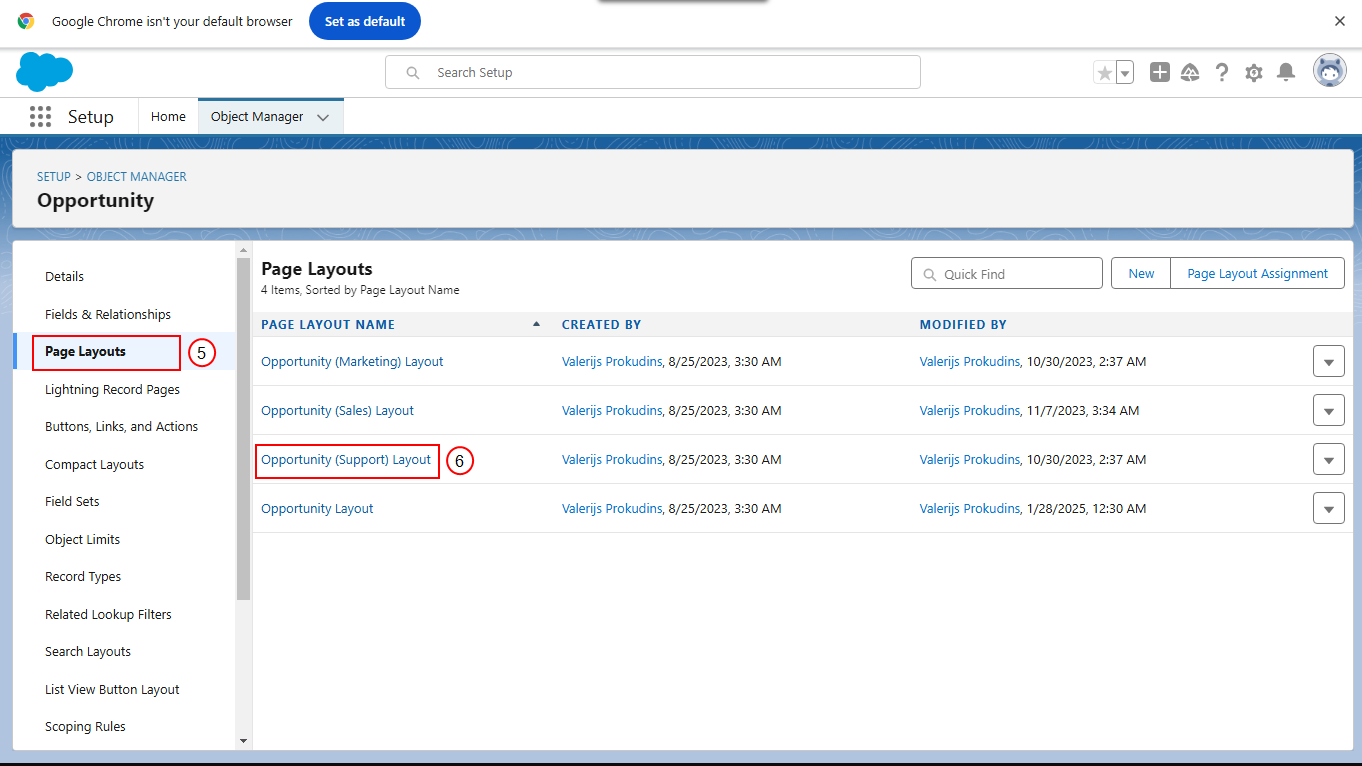Image resolution: width=1362 pixels, height=766 pixels.
Task: Open the Opportunity (Marketing) Layout link
Action: [x=352, y=361]
